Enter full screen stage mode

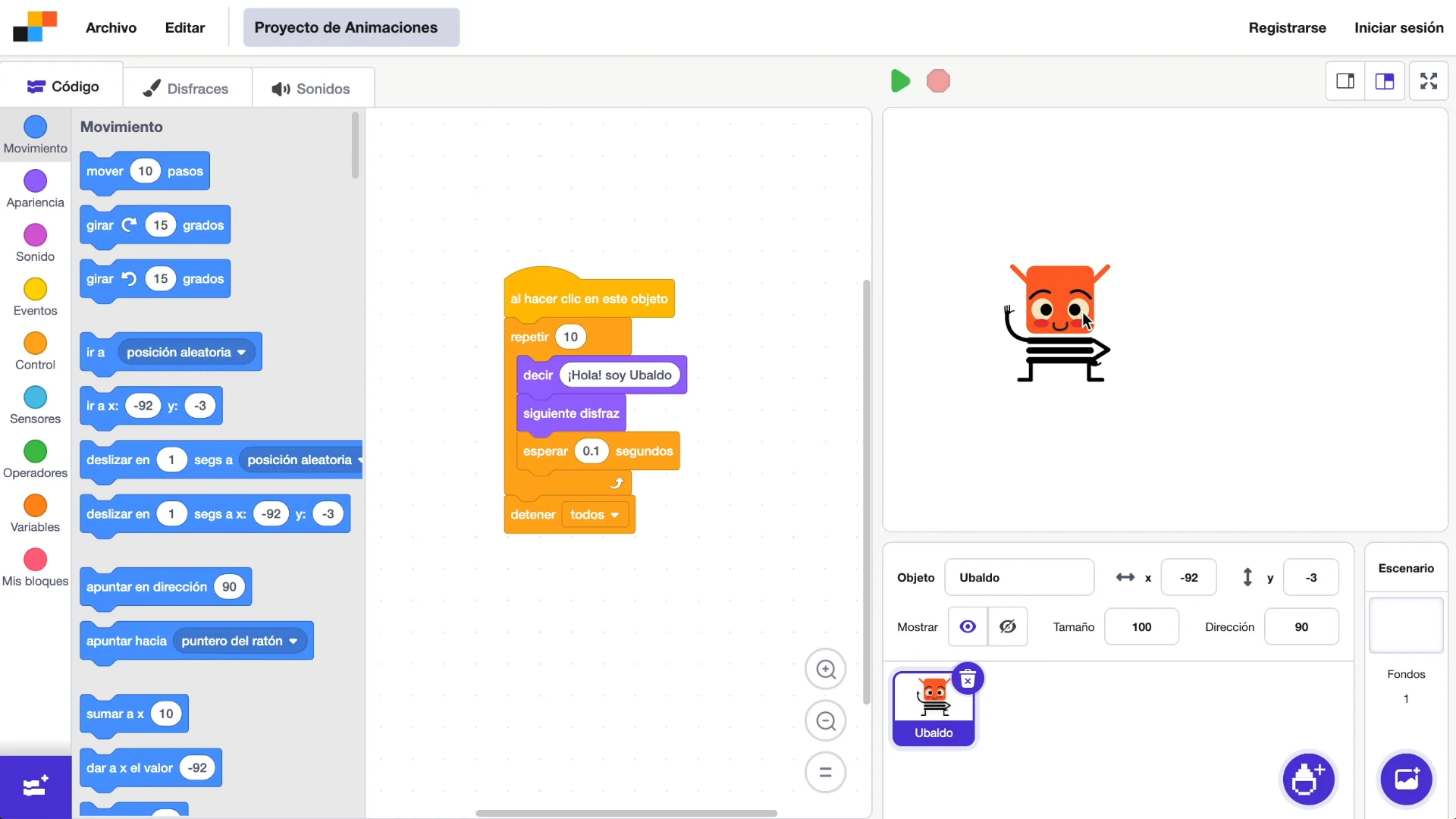coord(1429,81)
